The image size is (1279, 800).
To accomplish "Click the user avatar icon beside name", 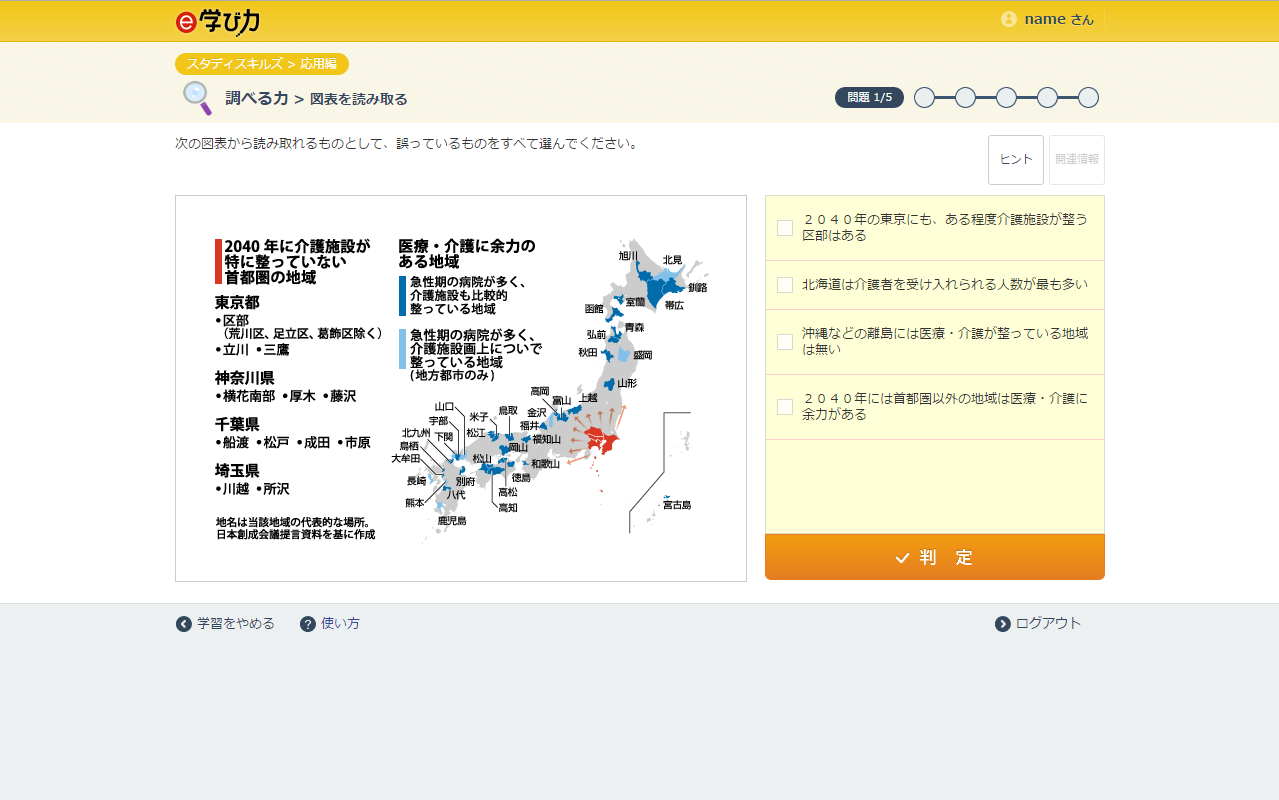I will click(x=1008, y=19).
